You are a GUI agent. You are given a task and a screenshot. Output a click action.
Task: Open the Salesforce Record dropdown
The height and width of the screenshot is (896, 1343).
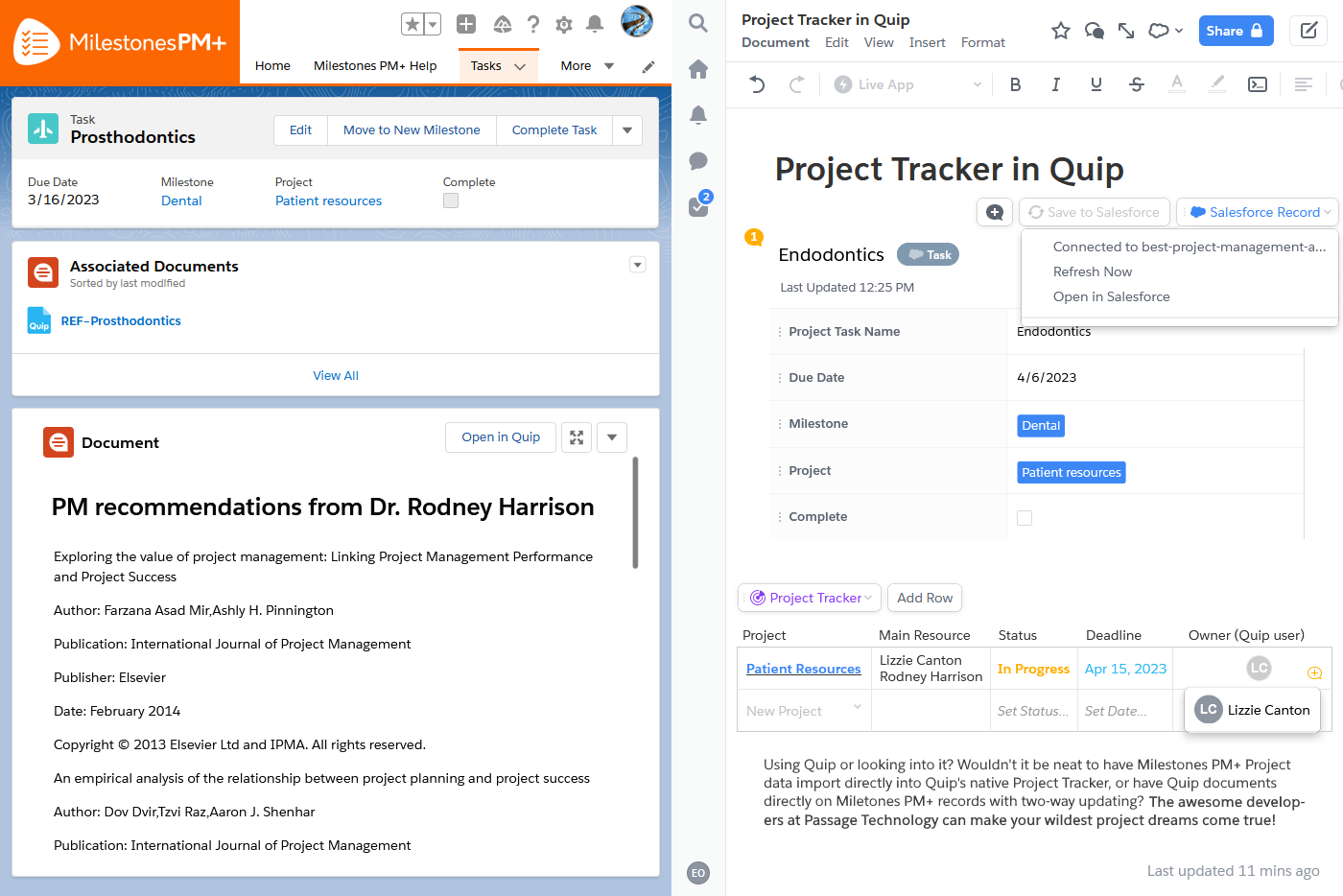click(x=1258, y=212)
